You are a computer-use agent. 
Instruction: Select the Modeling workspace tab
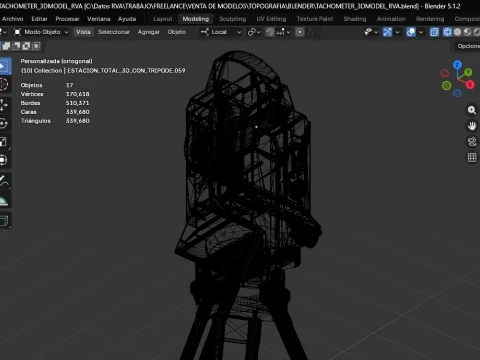[196, 19]
